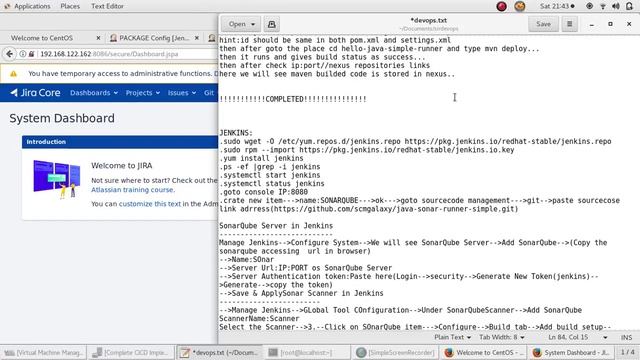Switch to devops.txt taskbar item

(x=220, y=353)
